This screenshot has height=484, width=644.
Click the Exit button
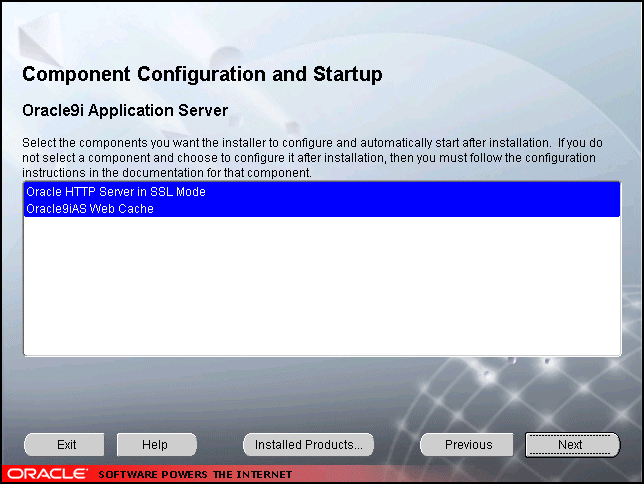click(x=64, y=445)
